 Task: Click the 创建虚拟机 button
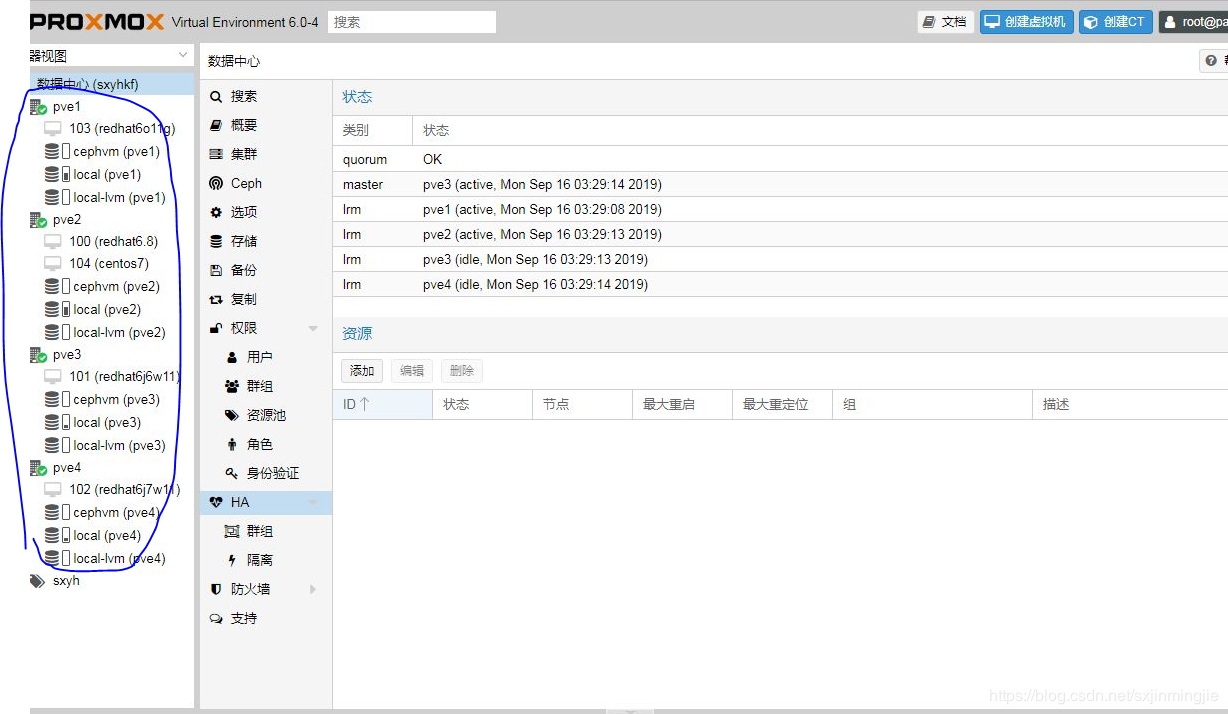tap(1027, 22)
